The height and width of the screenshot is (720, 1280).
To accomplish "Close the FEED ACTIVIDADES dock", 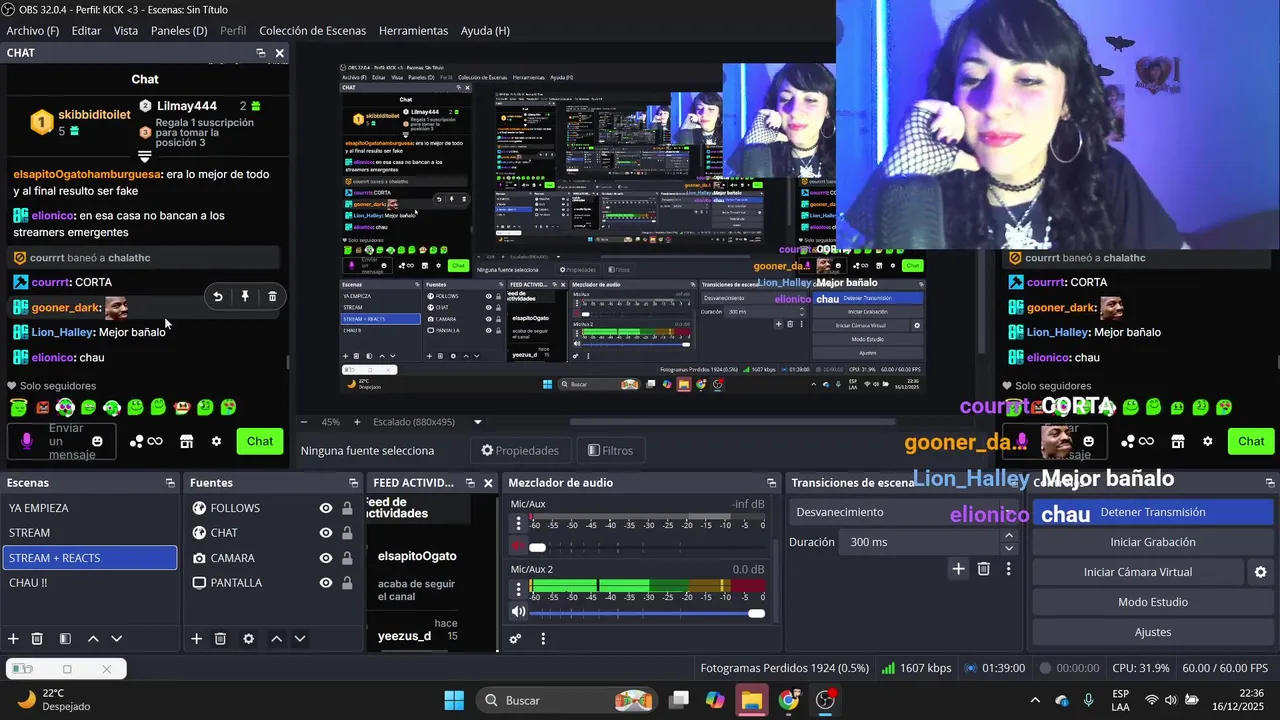I will point(488,483).
